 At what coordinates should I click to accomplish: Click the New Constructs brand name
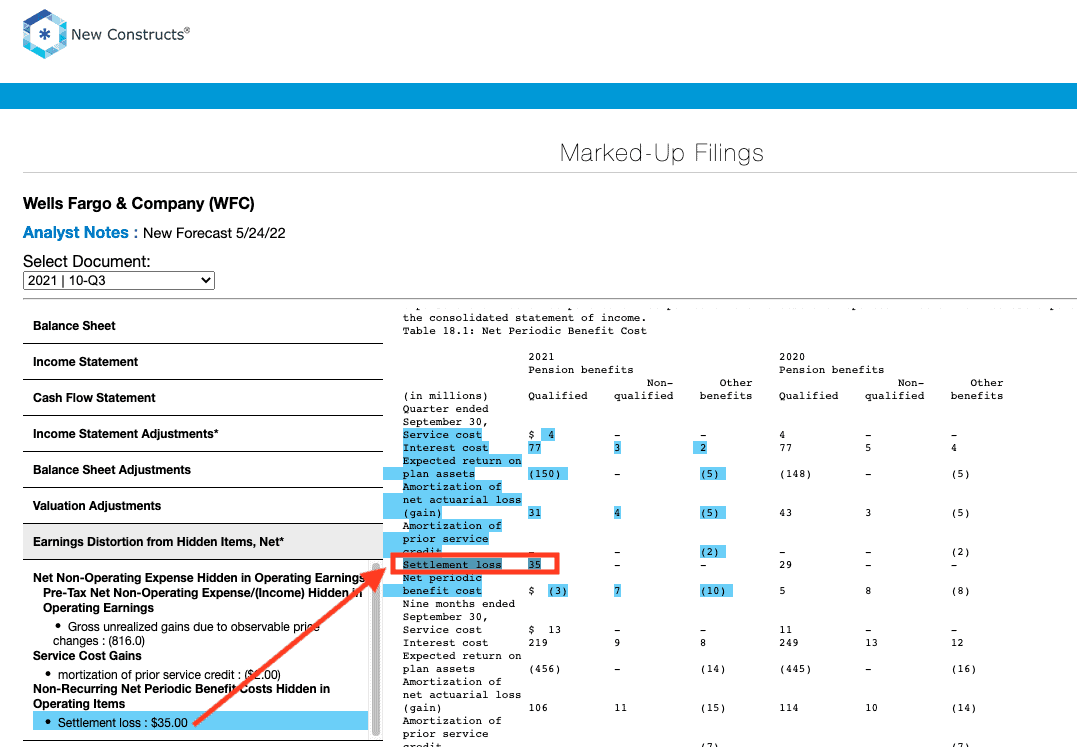pos(131,34)
